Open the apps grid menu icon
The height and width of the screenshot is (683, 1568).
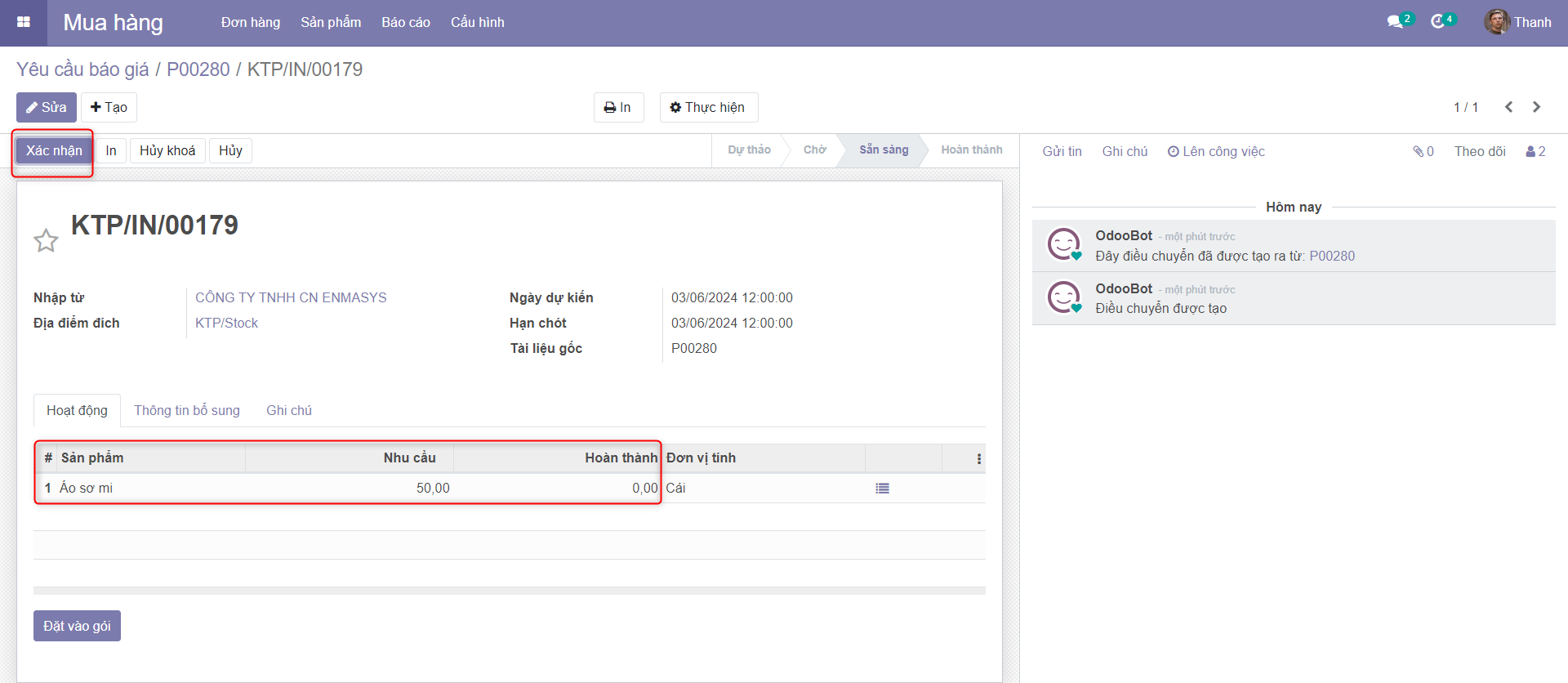24,22
